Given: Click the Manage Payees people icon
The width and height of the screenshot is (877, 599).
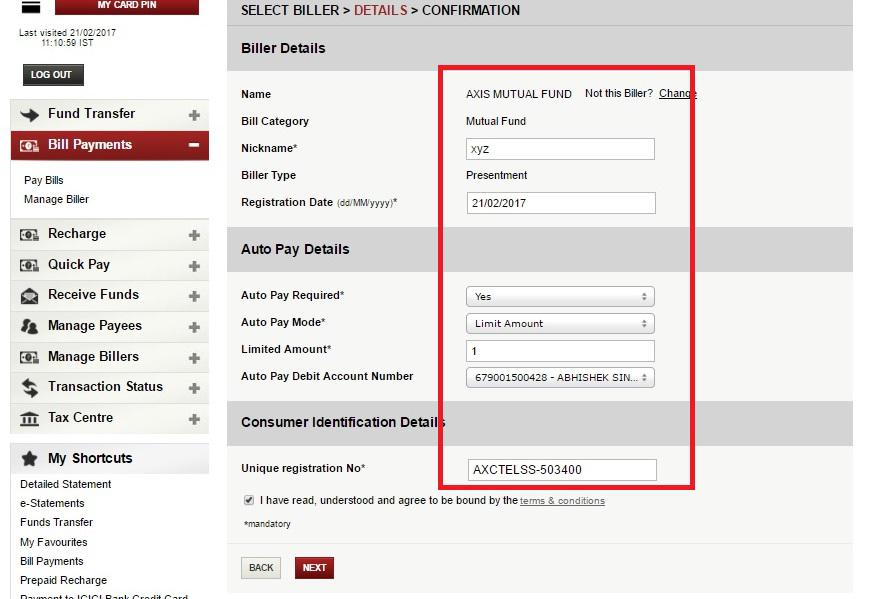Looking at the screenshot, I should click(30, 326).
